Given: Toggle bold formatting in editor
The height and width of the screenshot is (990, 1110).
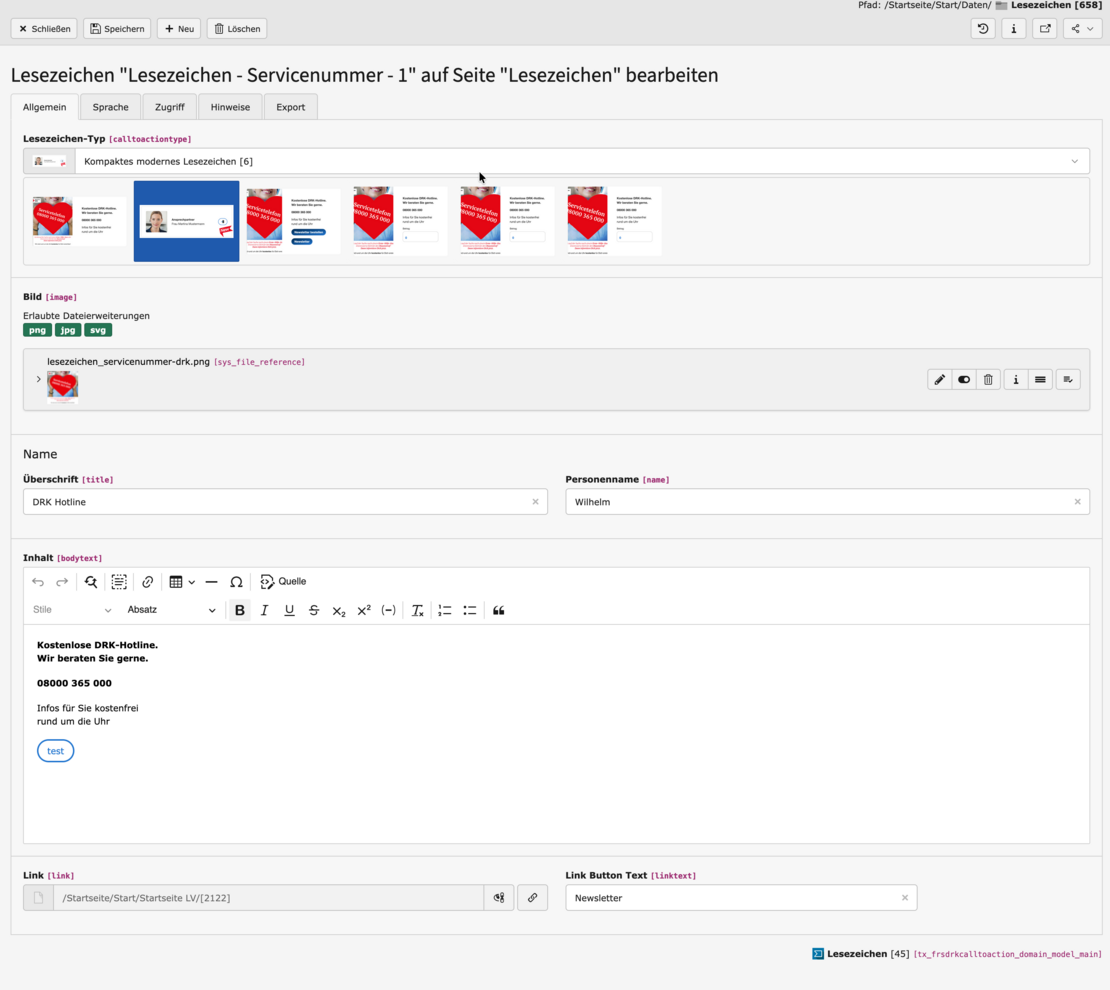Looking at the screenshot, I should click(x=239, y=610).
